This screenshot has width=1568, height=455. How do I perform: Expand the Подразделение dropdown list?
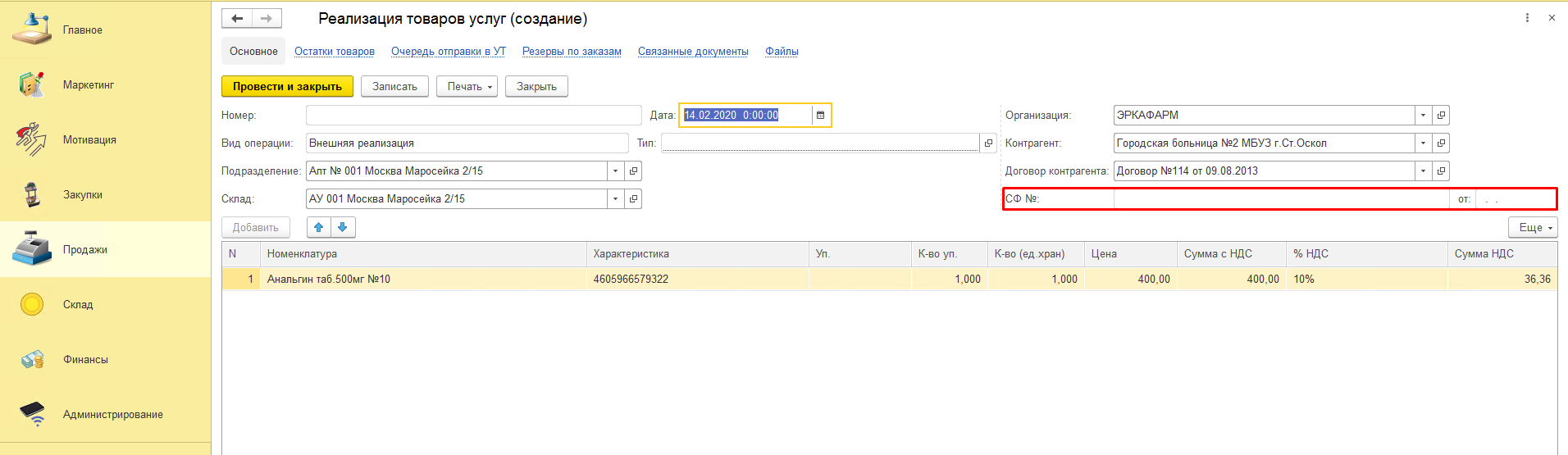click(x=615, y=171)
